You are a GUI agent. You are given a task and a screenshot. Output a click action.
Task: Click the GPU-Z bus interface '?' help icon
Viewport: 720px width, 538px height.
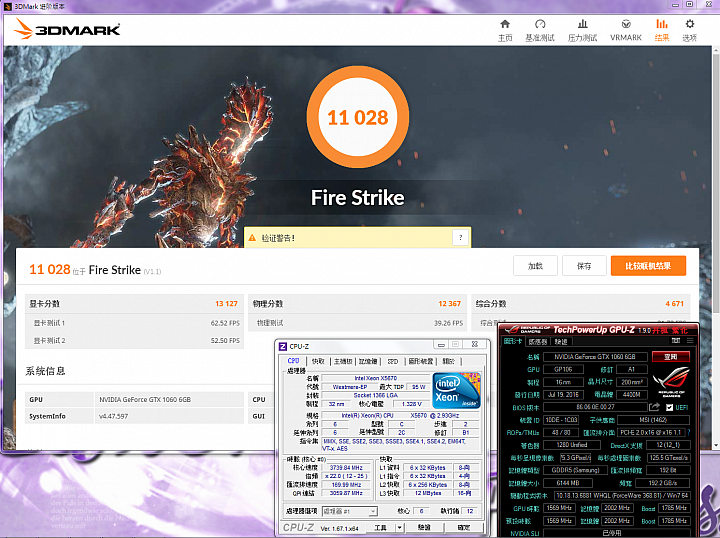click(688, 432)
